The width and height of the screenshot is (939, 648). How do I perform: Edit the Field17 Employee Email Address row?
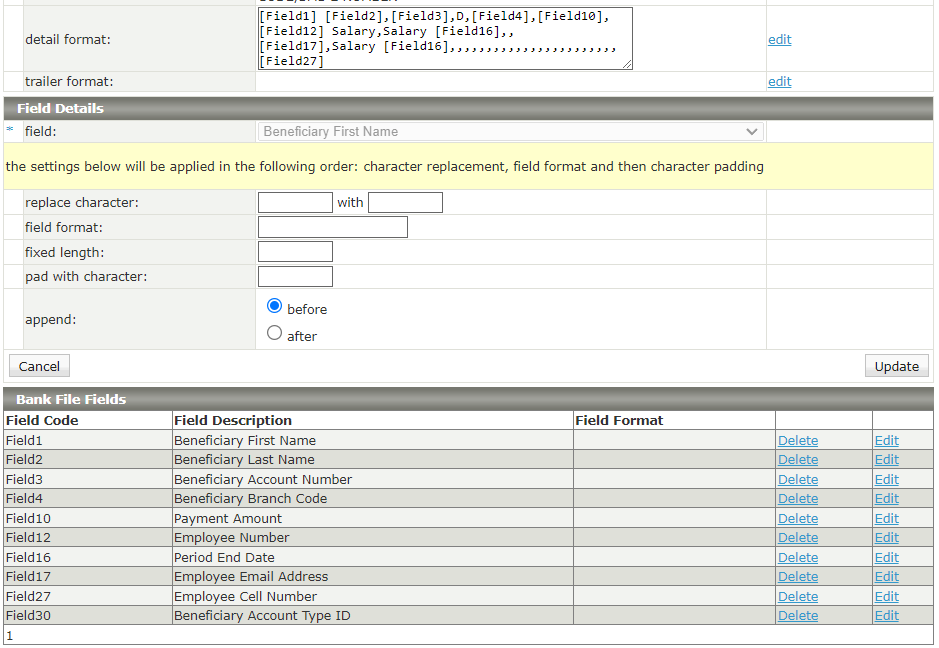pyautogui.click(x=886, y=577)
